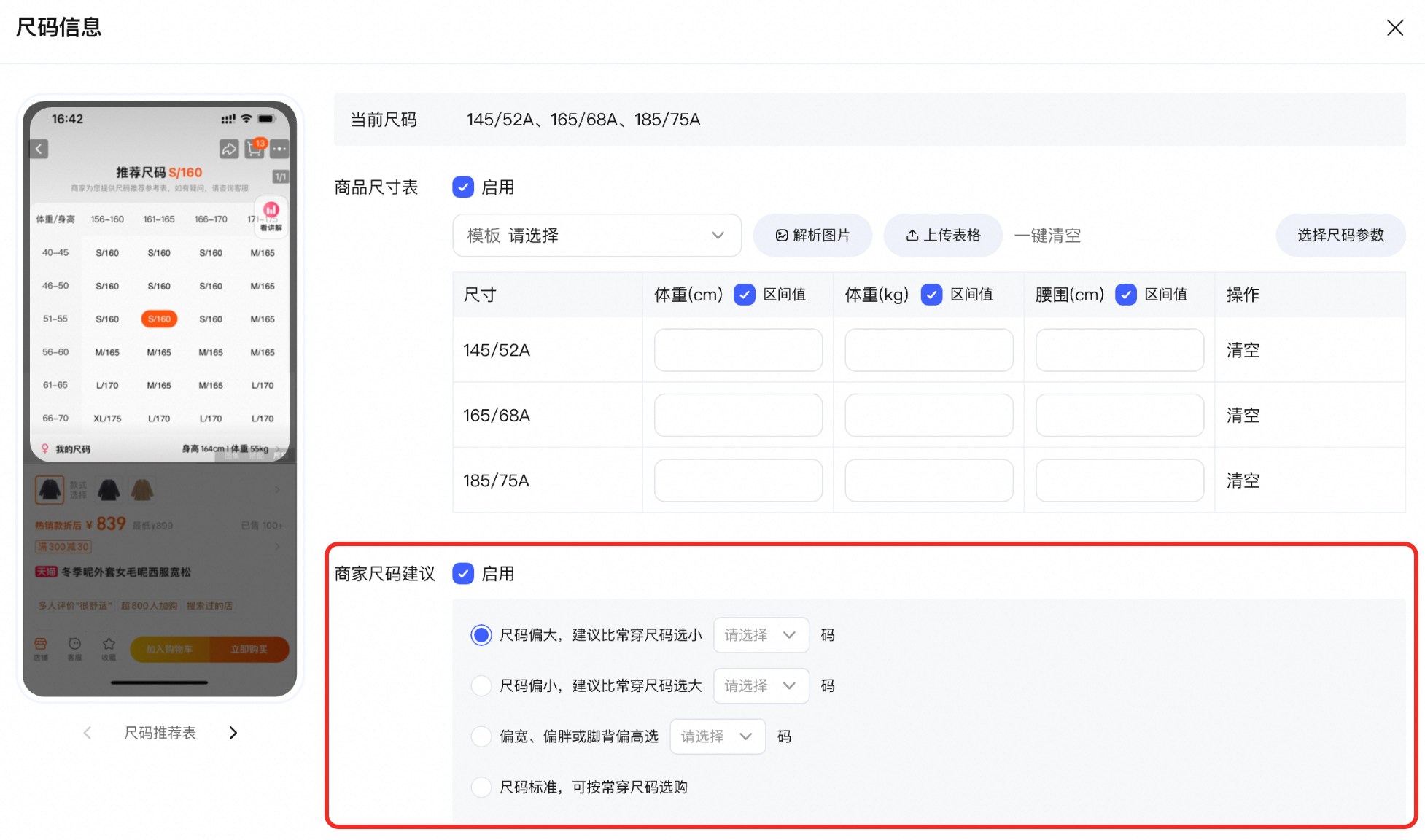This screenshot has height=840, width=1425.
Task: Click 腰围(cm) input for 185/75A
Action: [1119, 481]
